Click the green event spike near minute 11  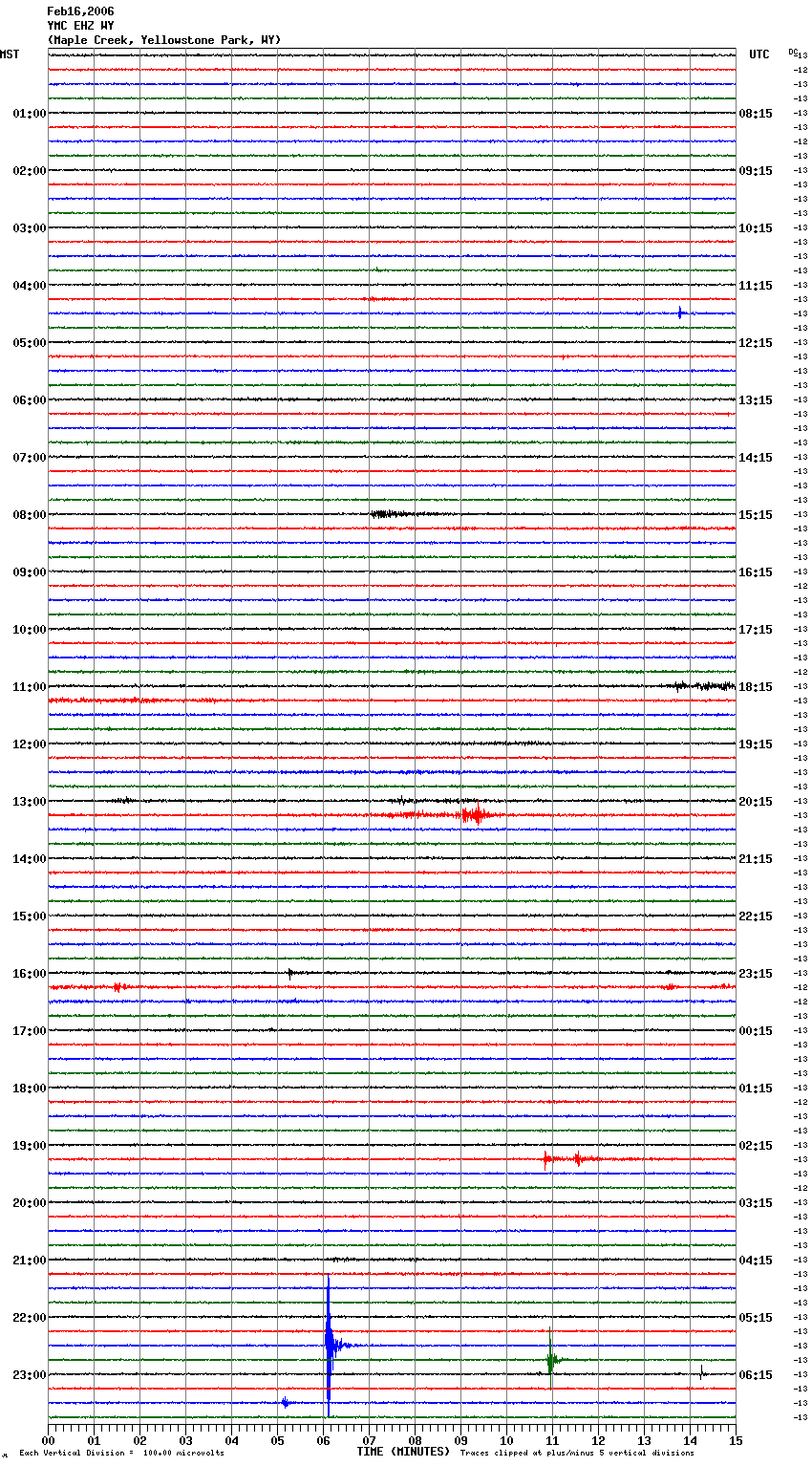tap(551, 1359)
